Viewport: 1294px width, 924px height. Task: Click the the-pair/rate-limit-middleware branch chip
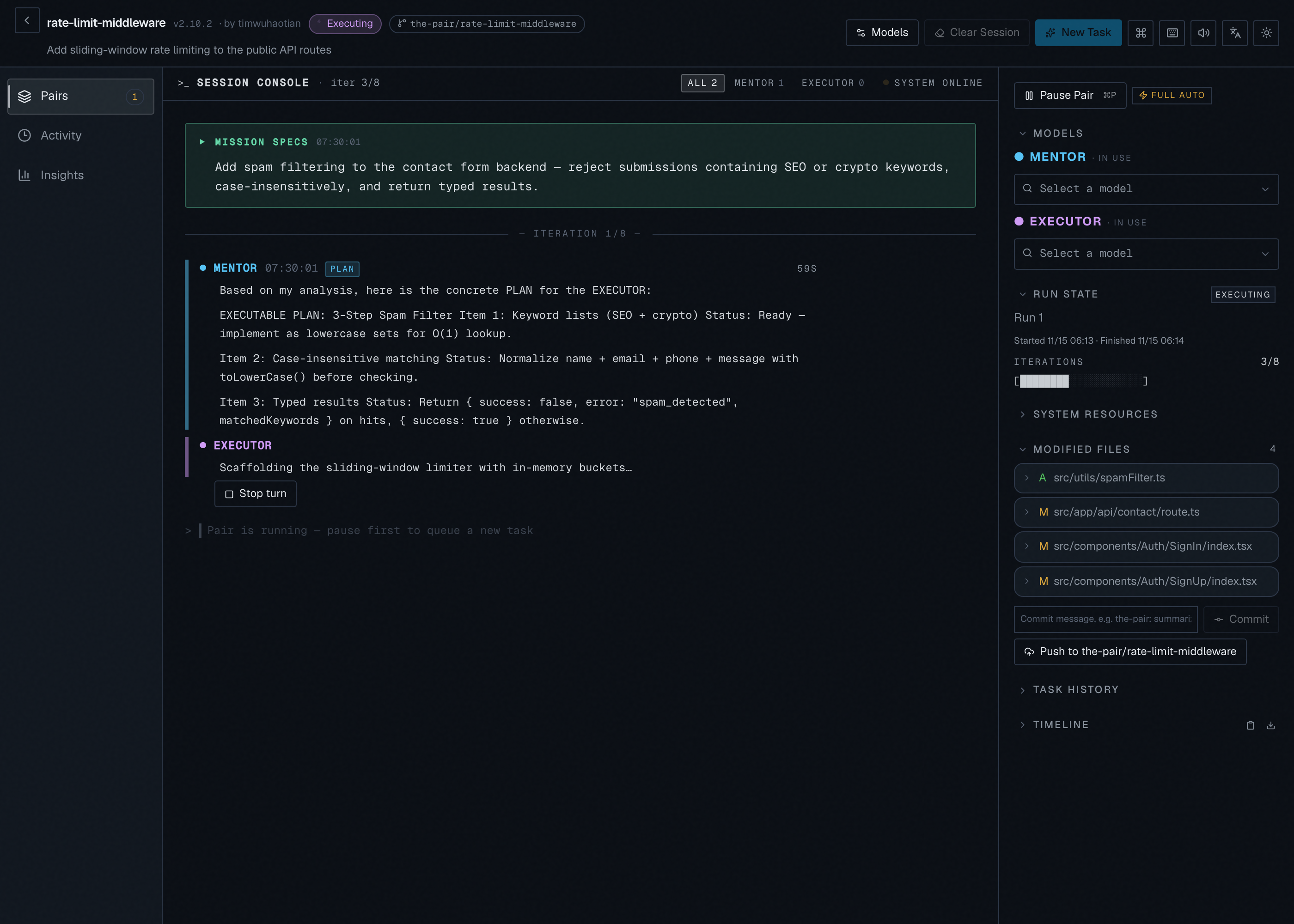point(487,24)
